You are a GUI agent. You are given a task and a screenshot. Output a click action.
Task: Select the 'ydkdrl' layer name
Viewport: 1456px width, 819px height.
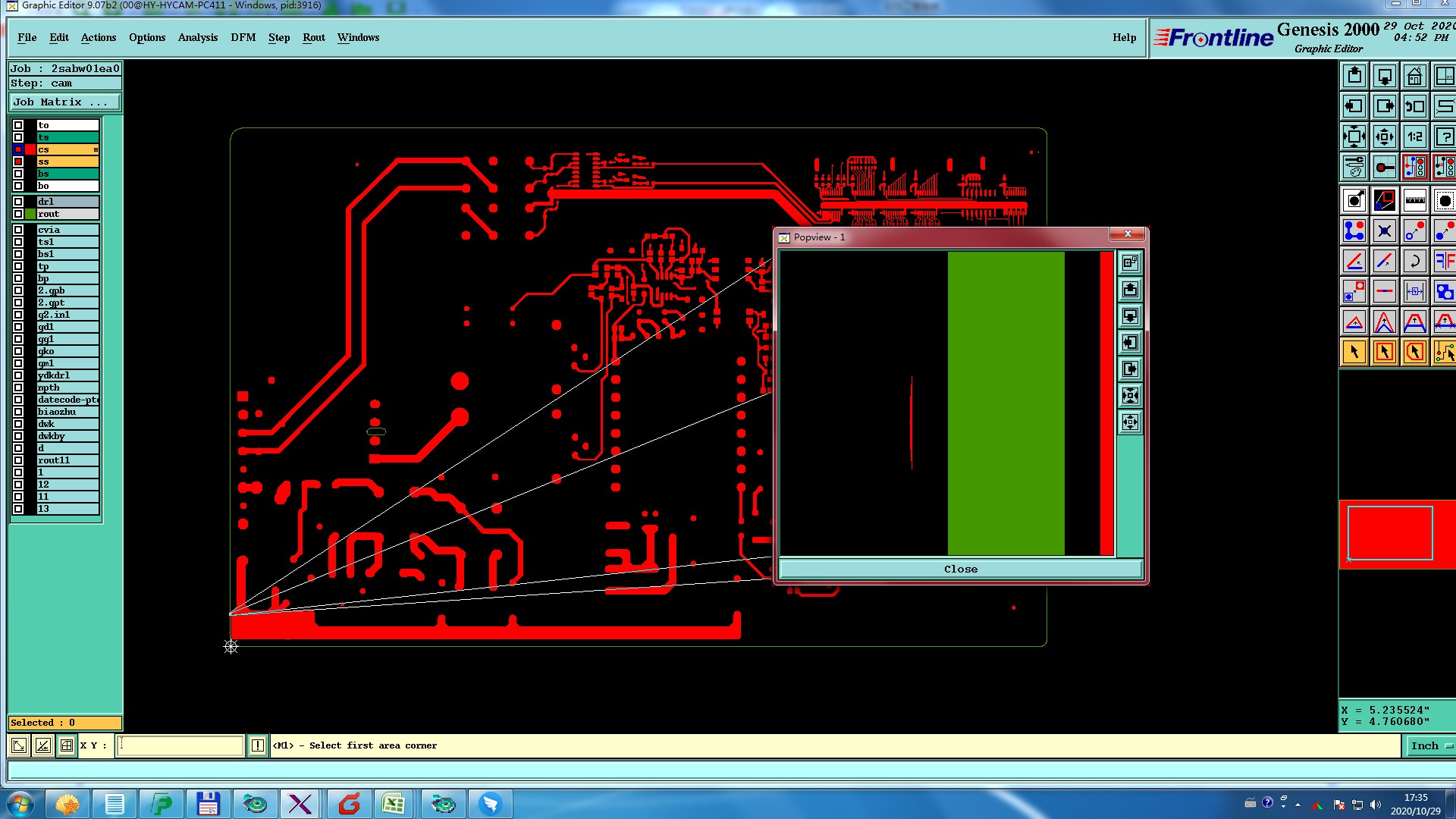click(x=68, y=375)
